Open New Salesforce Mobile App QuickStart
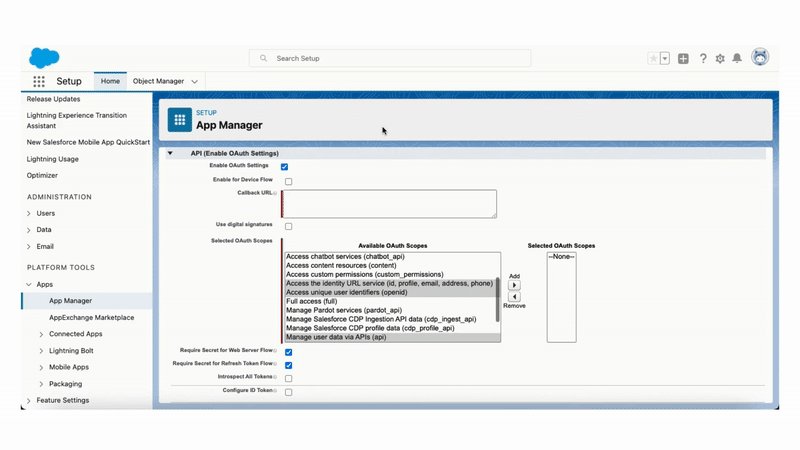This screenshot has width=800, height=450. point(88,142)
